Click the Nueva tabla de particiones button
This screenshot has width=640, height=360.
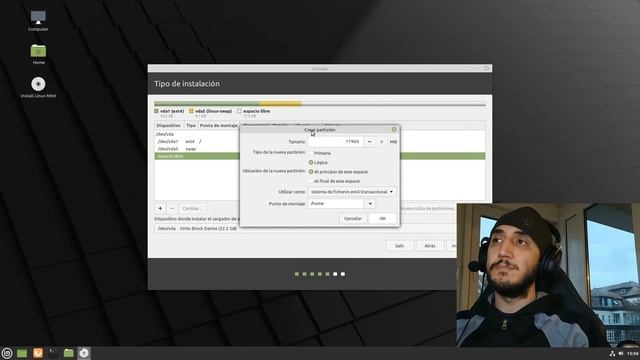(429, 208)
